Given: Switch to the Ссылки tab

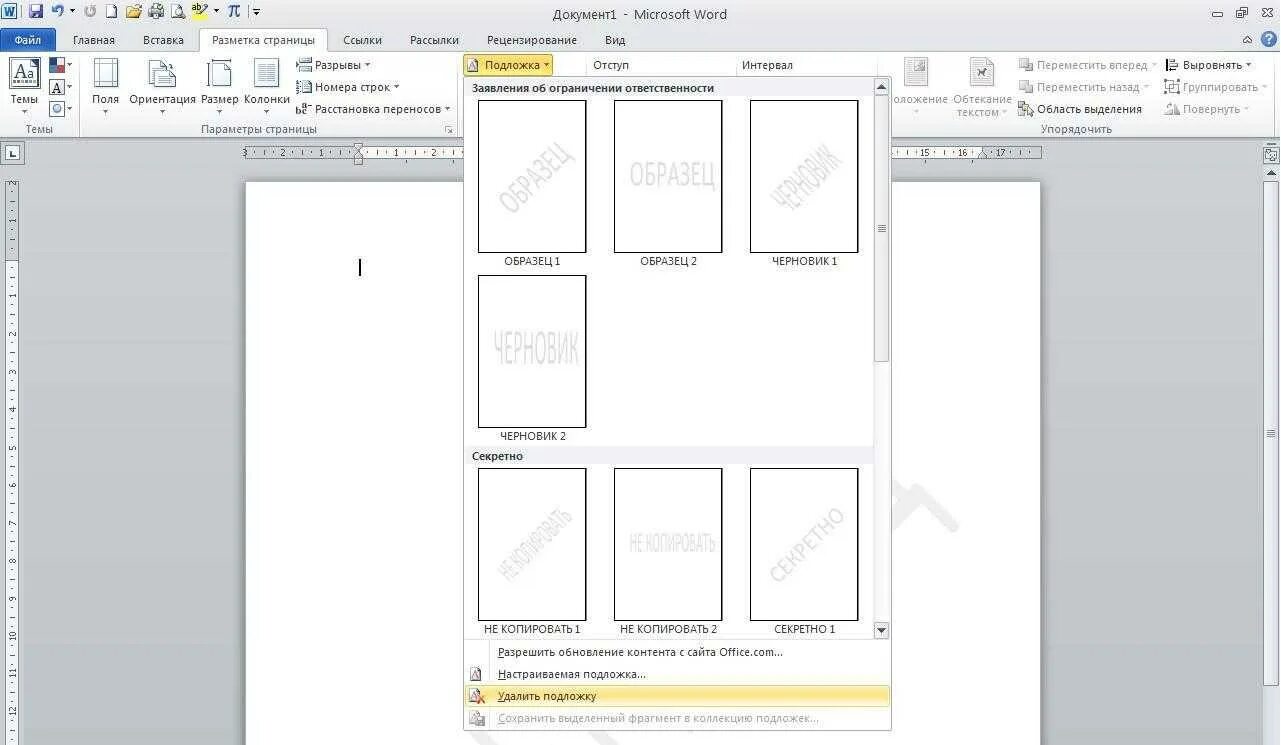Looking at the screenshot, I should (362, 40).
